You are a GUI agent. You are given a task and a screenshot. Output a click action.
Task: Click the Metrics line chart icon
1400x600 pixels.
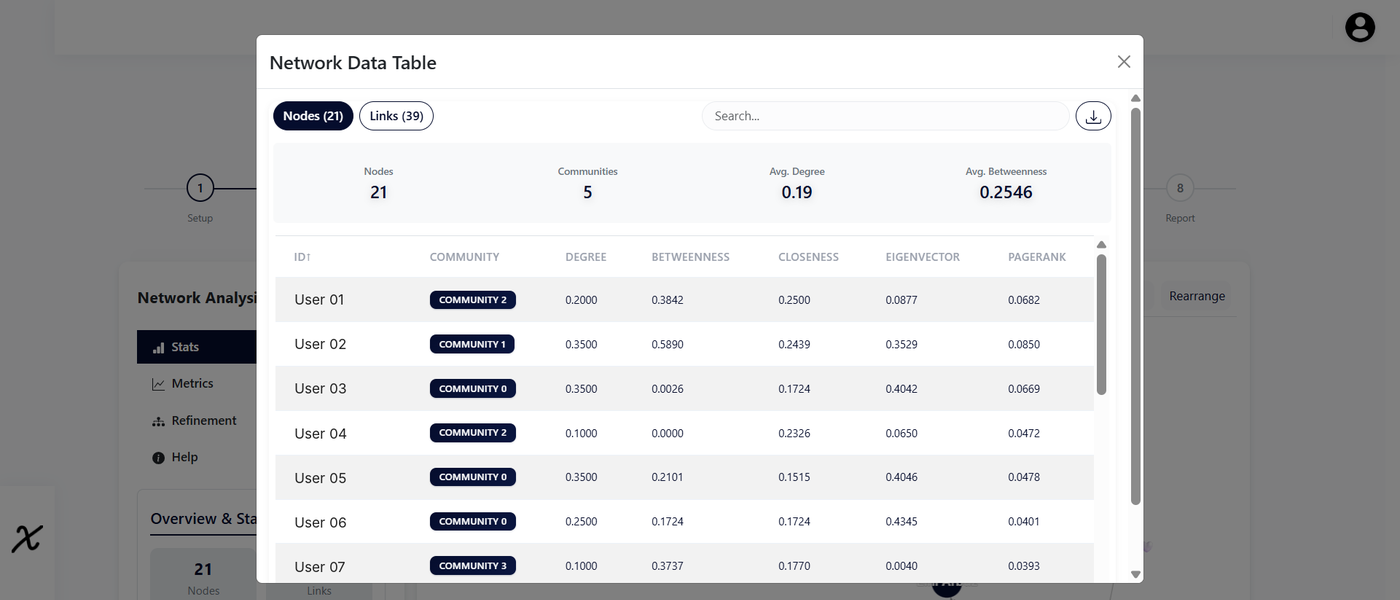click(x=158, y=384)
